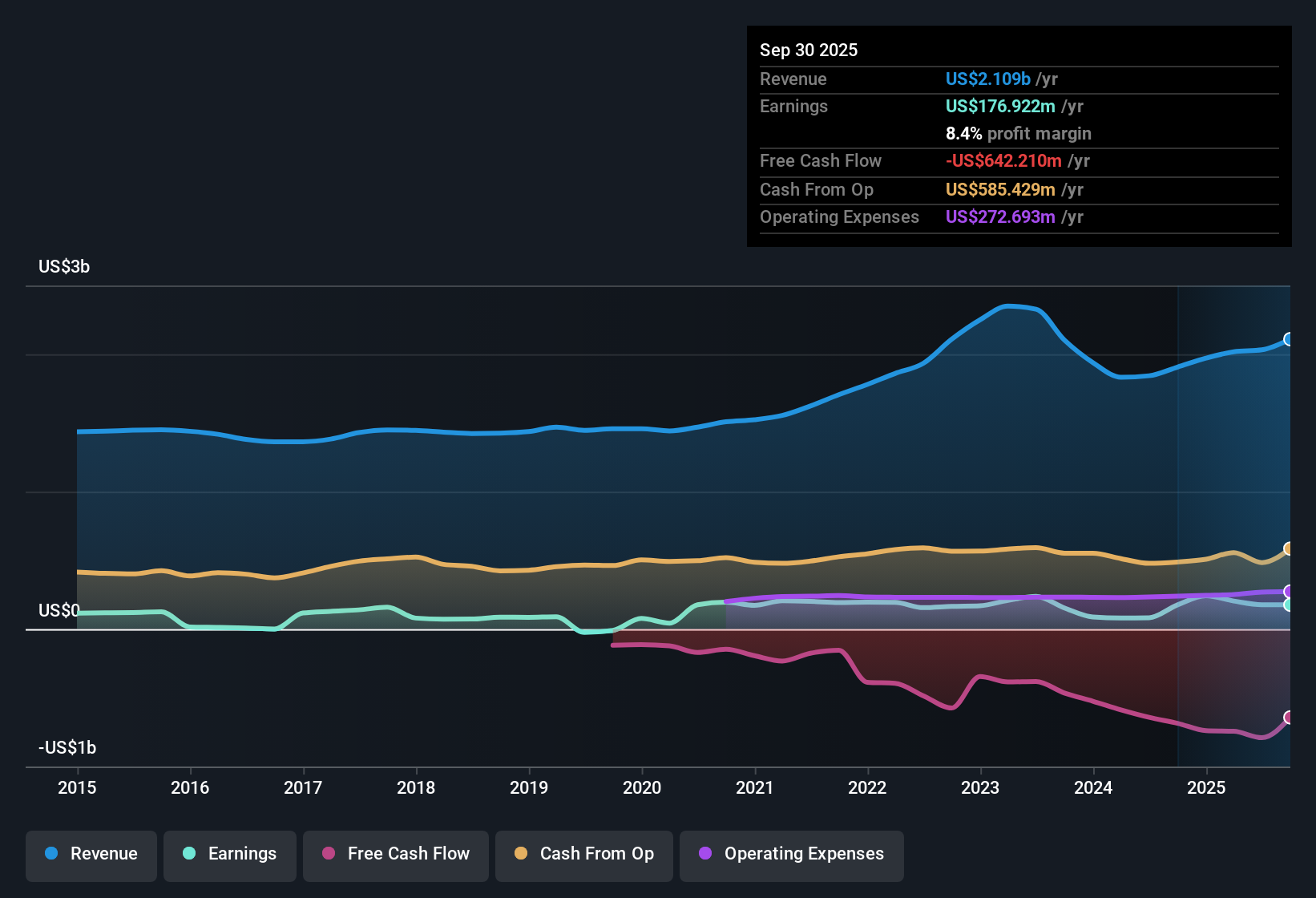Click the orange Cash From Op legend dot

(x=521, y=854)
